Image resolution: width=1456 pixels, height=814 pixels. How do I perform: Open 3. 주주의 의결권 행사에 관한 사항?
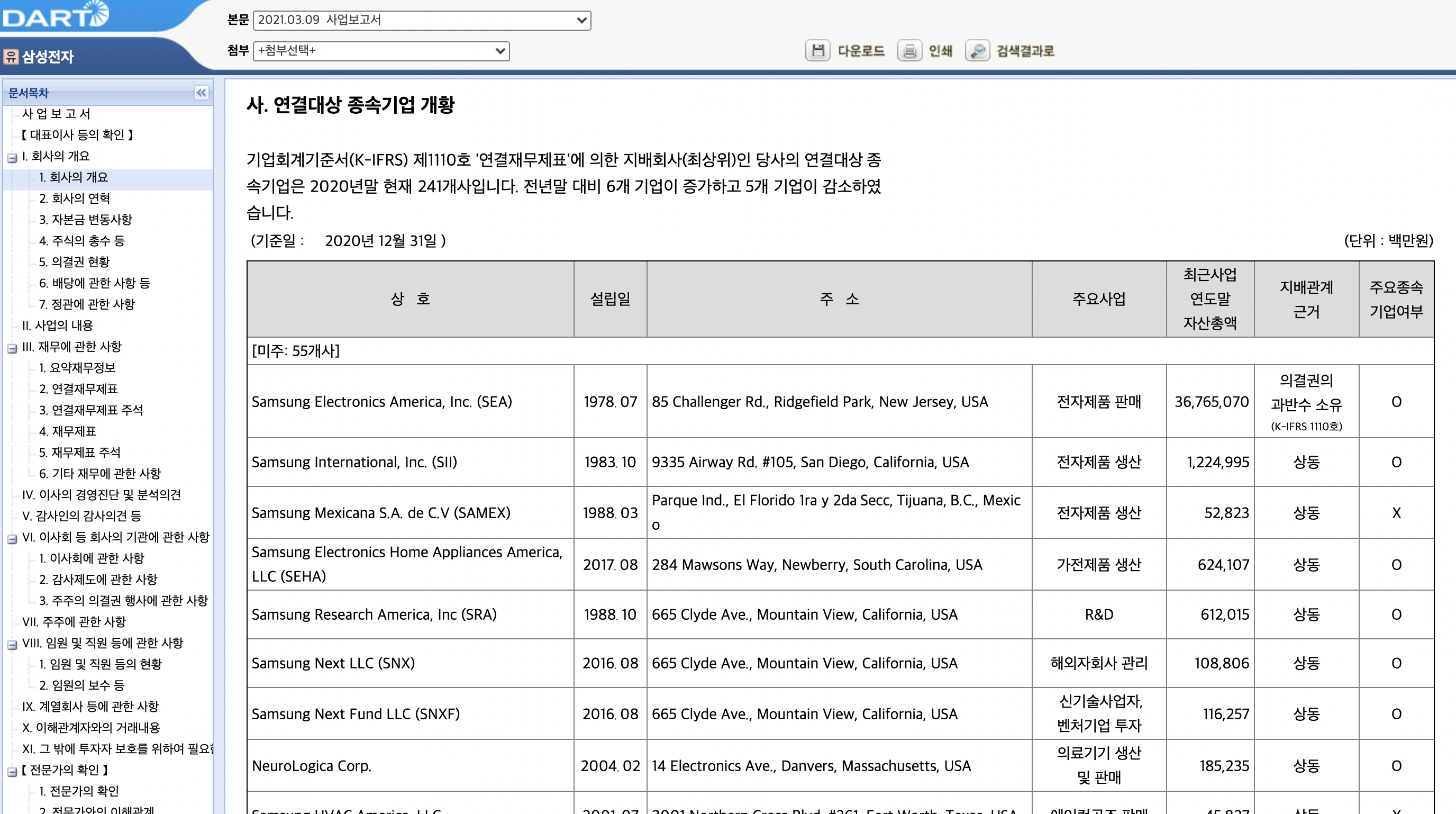coord(123,600)
